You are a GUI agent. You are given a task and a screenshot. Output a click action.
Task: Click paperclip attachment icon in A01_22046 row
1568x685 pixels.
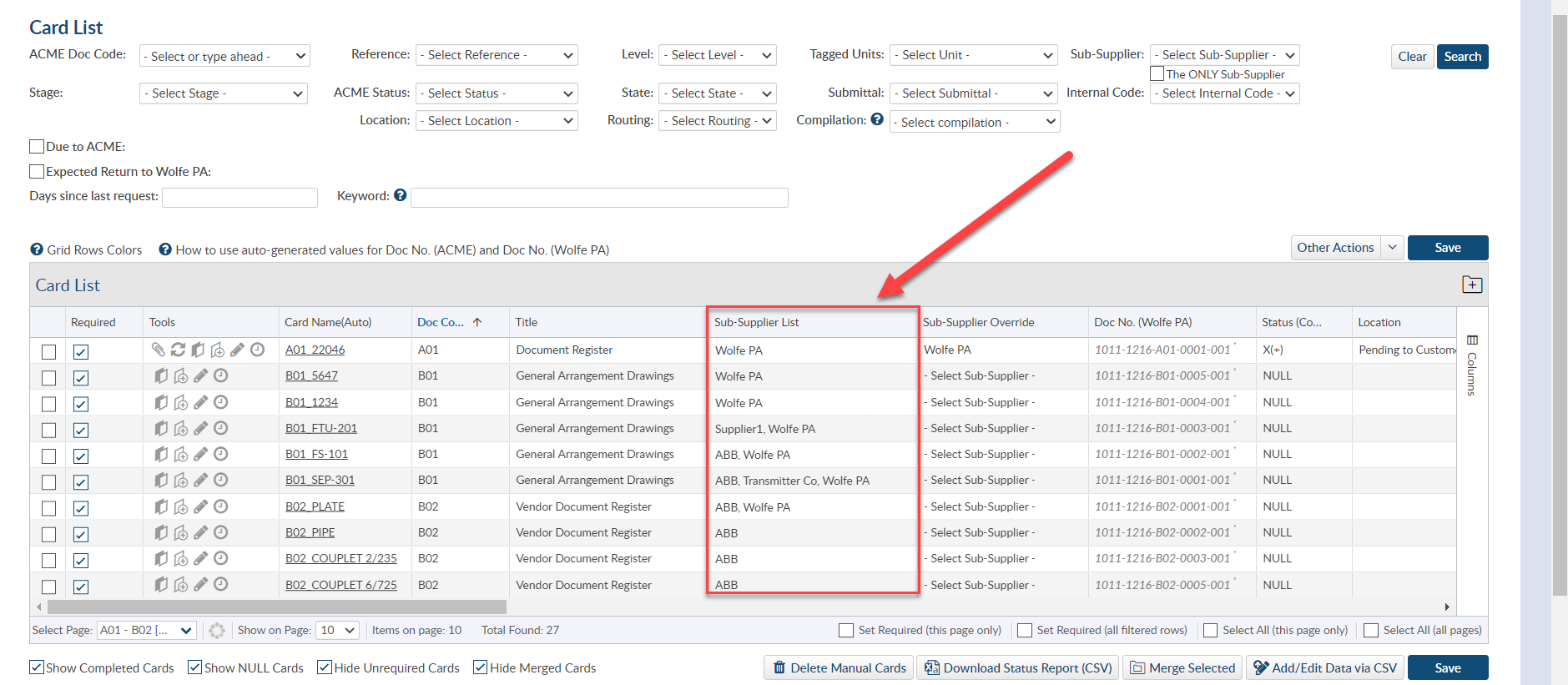click(158, 350)
